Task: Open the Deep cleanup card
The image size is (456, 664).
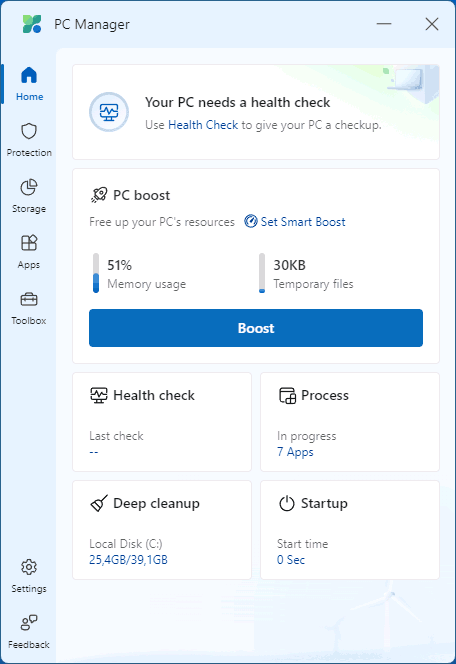Action: coord(162,530)
